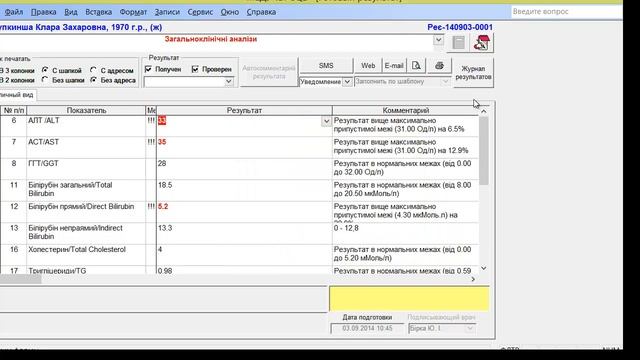Open the 'Журнал результатов' button

473,73
